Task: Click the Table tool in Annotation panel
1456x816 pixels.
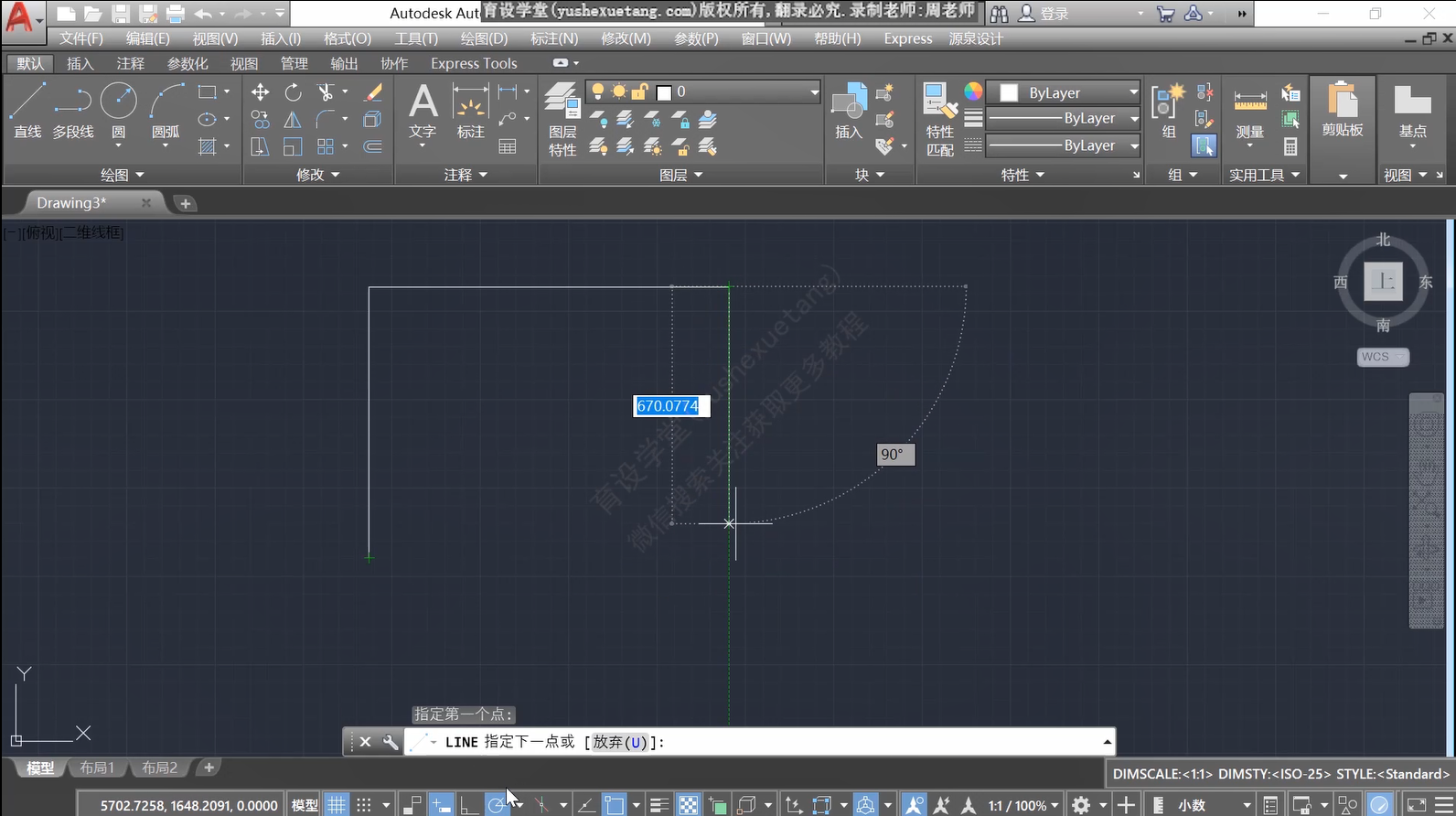Action: pyautogui.click(x=508, y=146)
